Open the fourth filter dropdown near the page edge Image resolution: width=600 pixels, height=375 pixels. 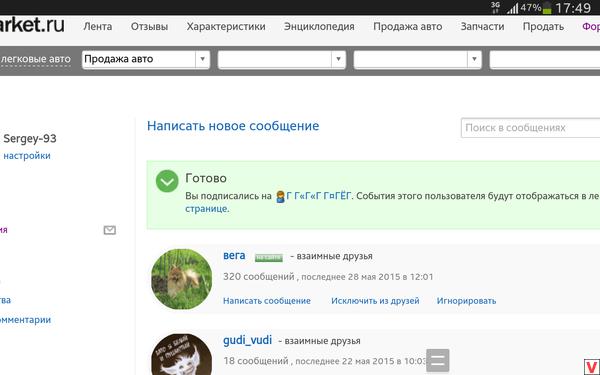(x=545, y=59)
